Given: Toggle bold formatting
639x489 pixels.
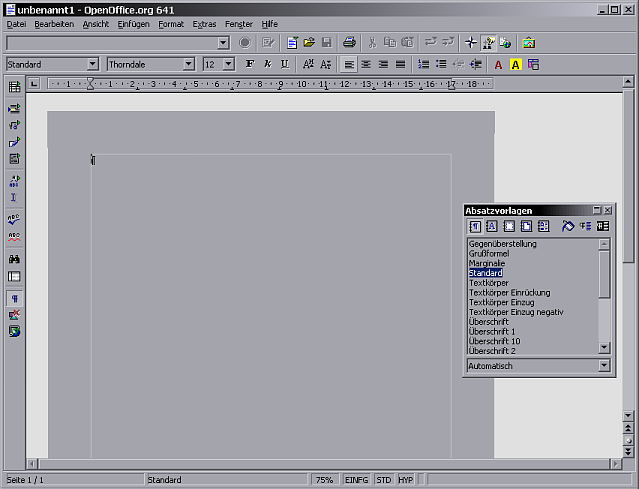Looking at the screenshot, I should pos(250,64).
